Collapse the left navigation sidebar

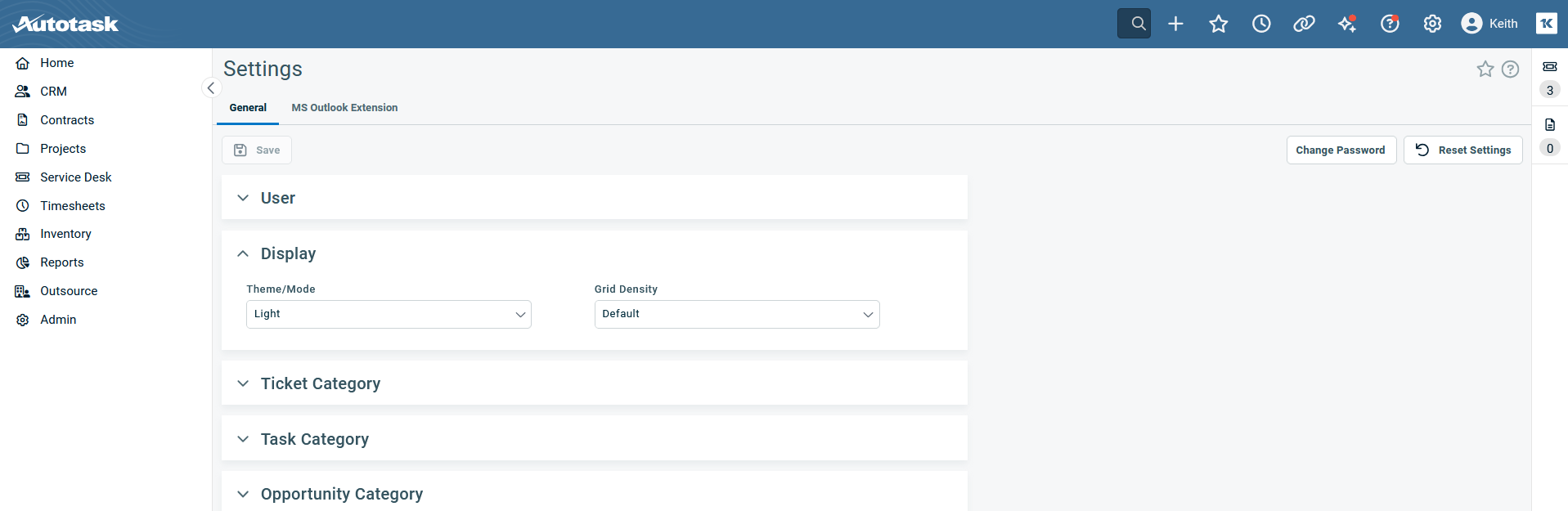point(211,88)
